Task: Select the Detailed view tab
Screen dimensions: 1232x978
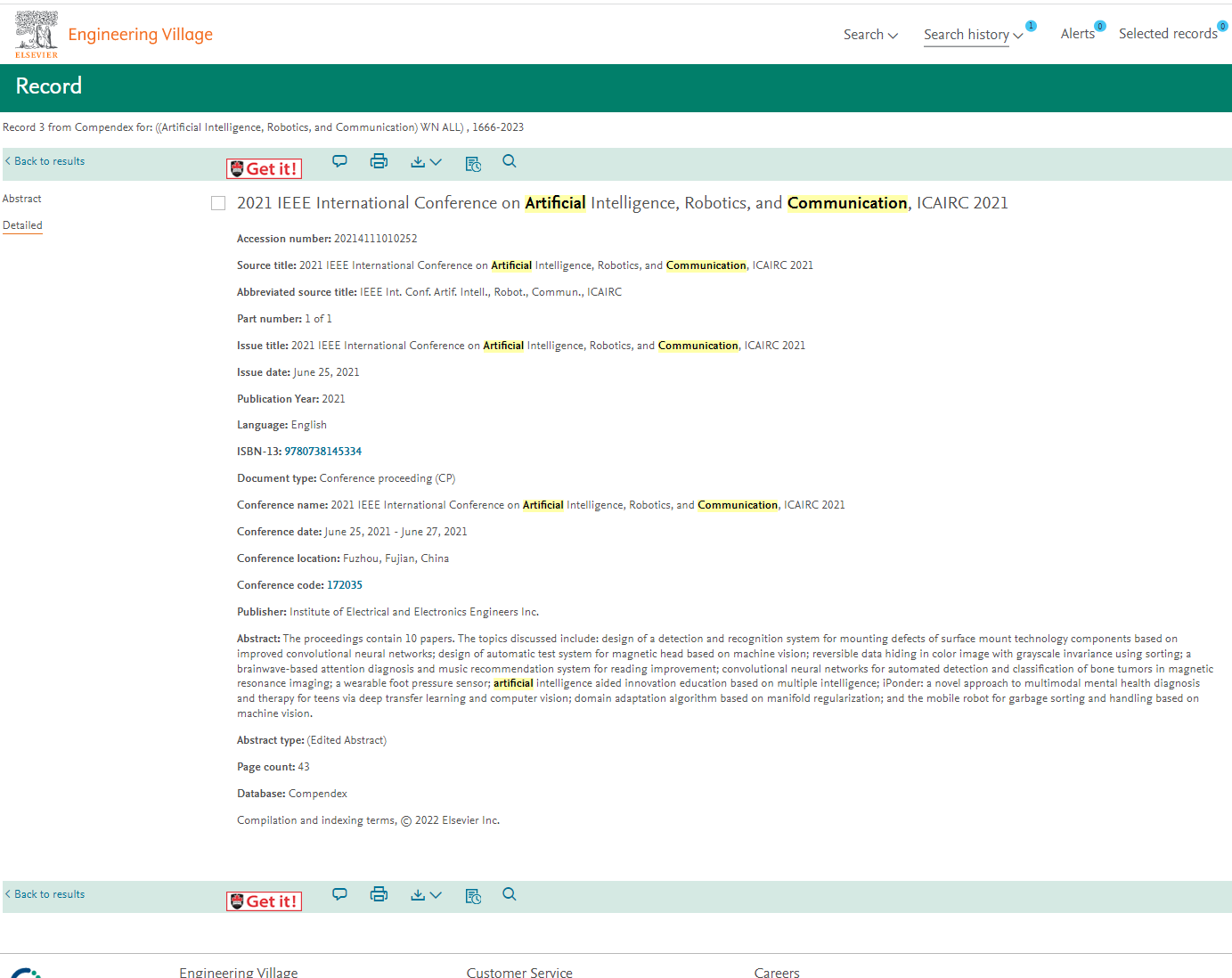Action: [x=22, y=225]
